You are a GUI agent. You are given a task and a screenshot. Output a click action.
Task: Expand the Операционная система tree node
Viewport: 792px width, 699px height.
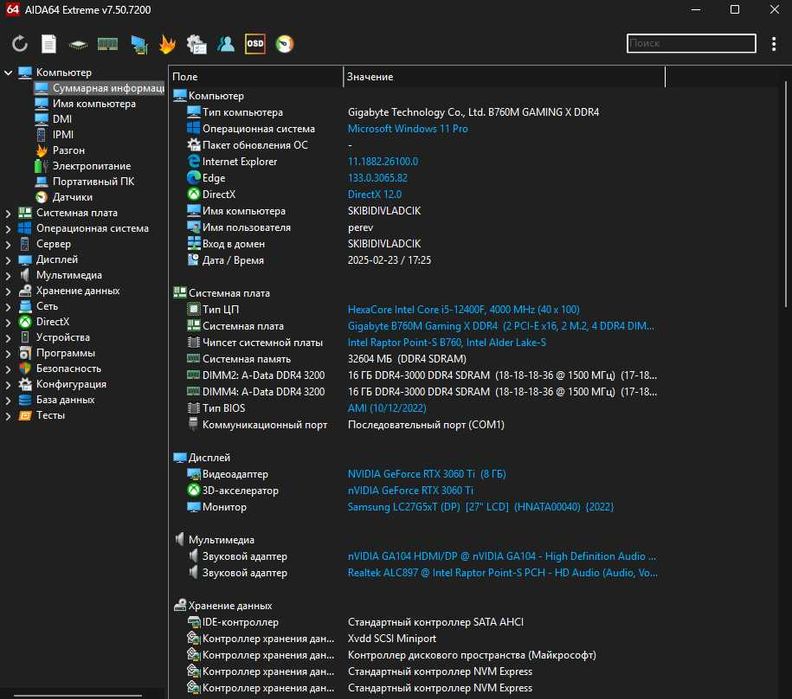[x=8, y=229]
